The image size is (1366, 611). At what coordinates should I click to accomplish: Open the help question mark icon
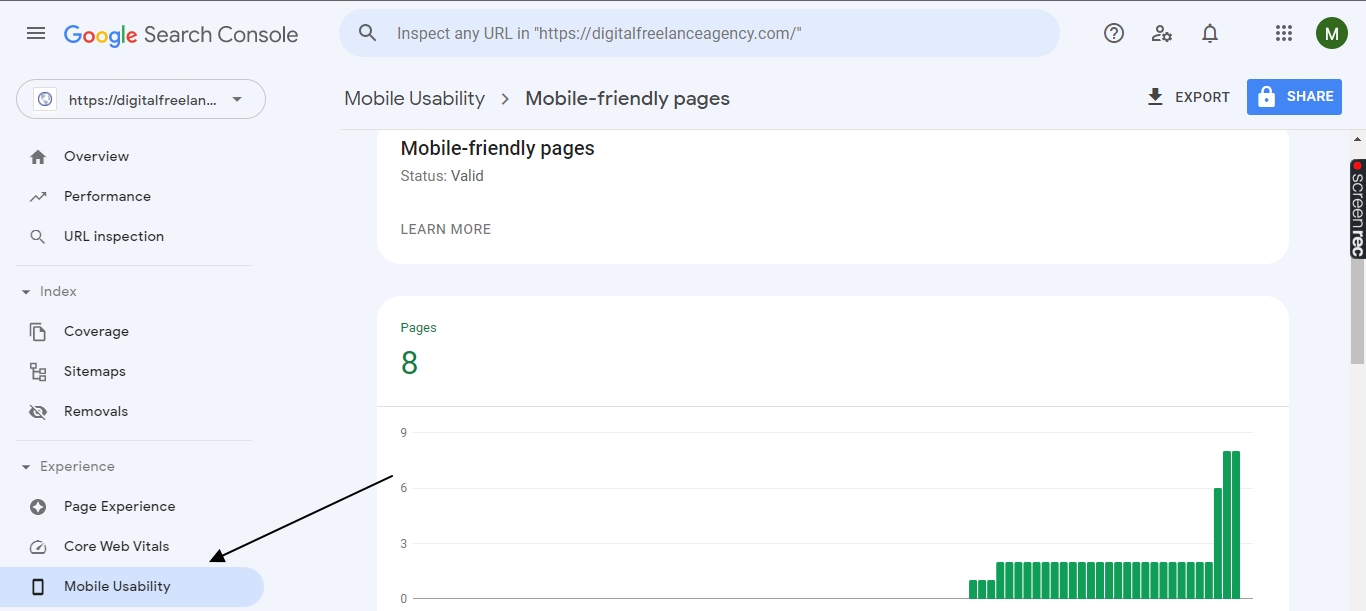pyautogui.click(x=1114, y=34)
